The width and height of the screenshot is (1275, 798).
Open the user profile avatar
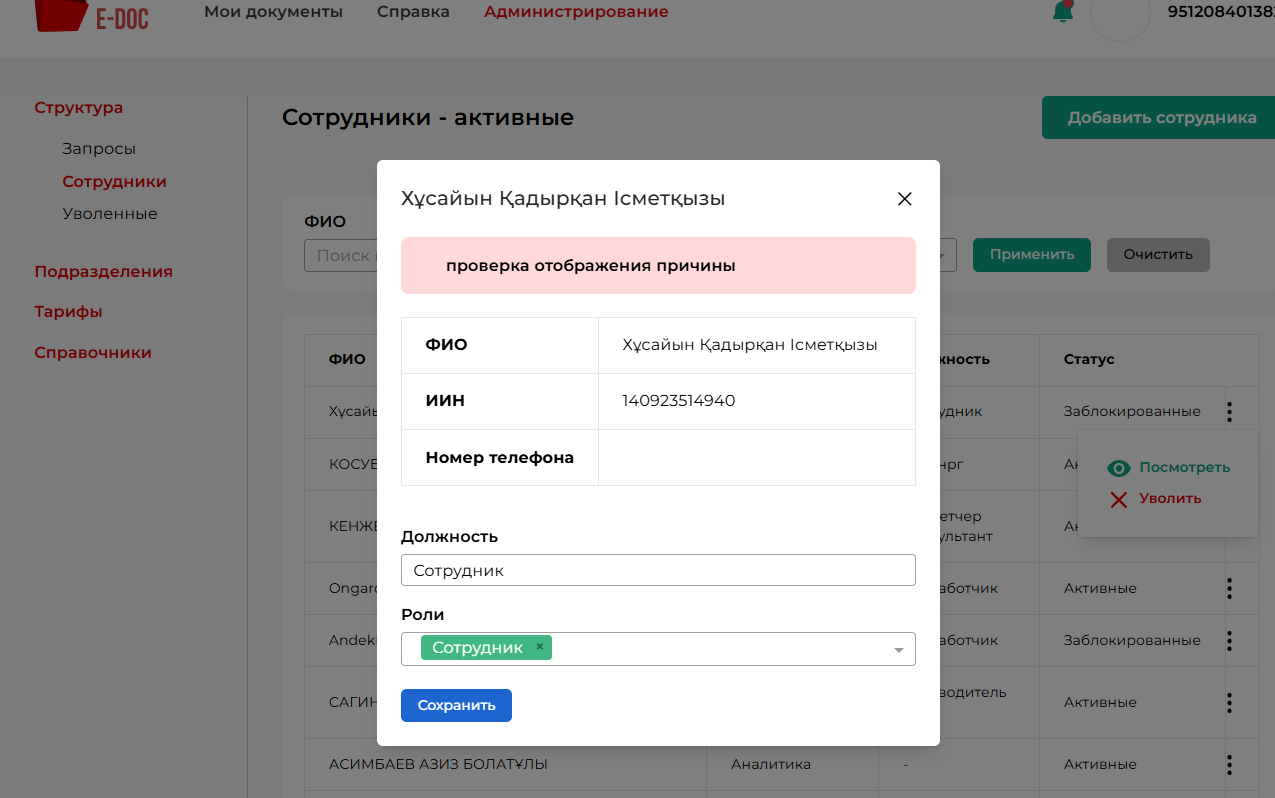pos(1119,15)
